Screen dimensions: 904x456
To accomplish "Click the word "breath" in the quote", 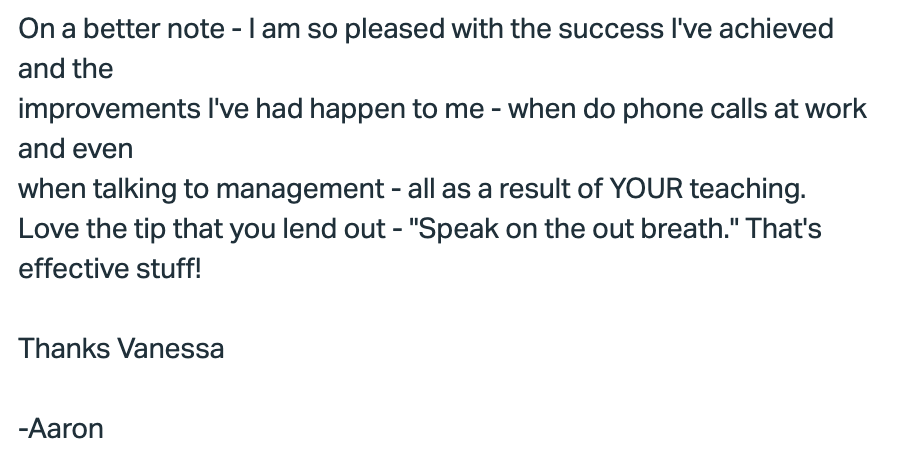I will 684,229.
